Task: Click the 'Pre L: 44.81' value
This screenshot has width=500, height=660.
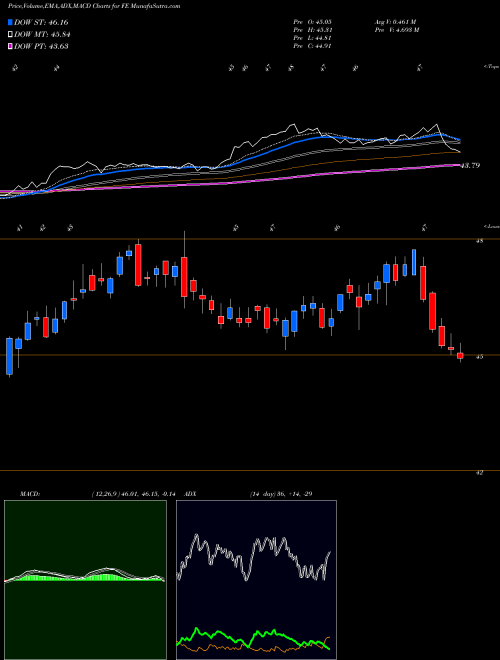Action: 313,38
